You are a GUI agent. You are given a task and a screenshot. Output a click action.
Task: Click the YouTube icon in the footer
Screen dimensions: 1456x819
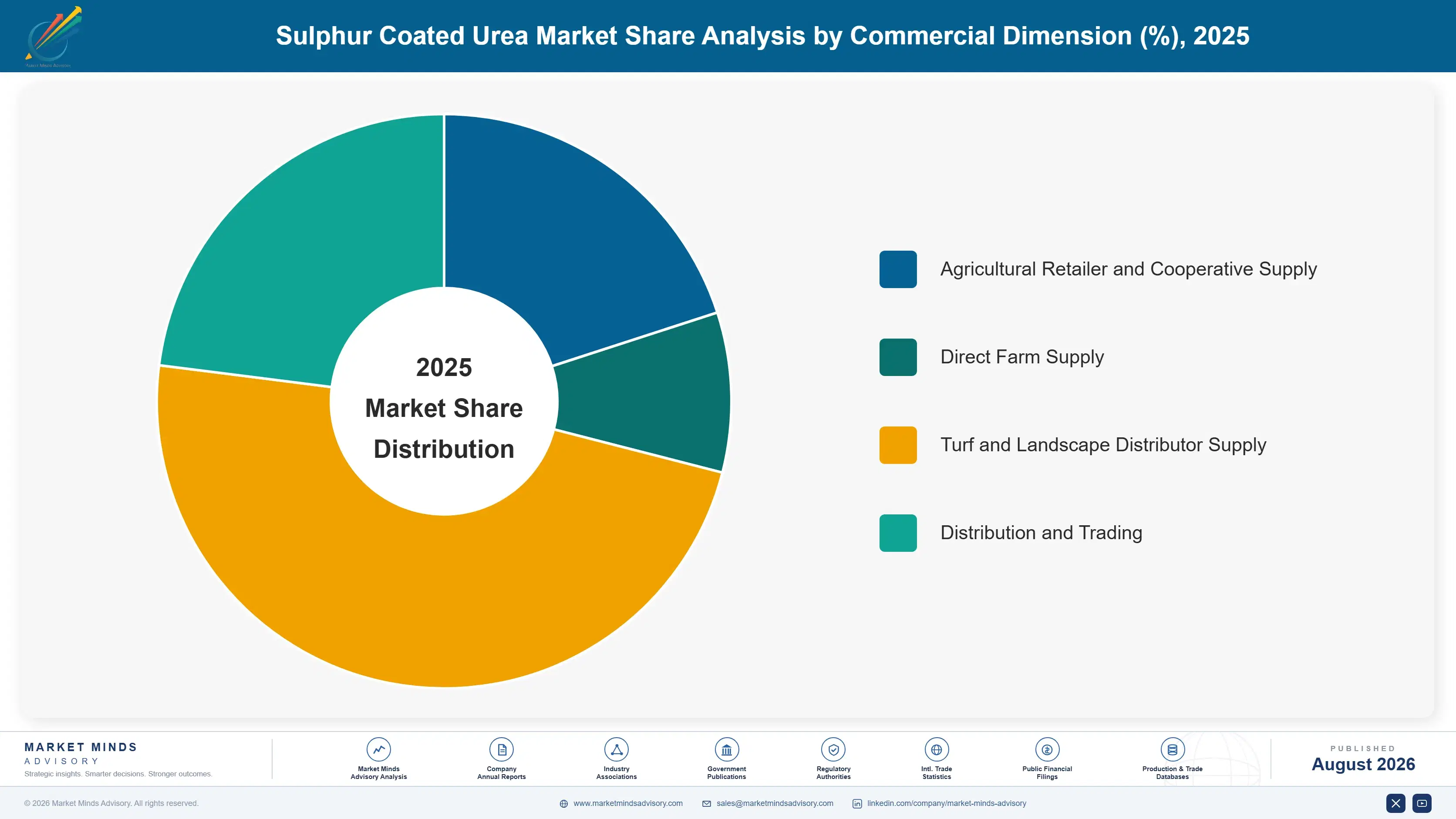tap(1422, 803)
